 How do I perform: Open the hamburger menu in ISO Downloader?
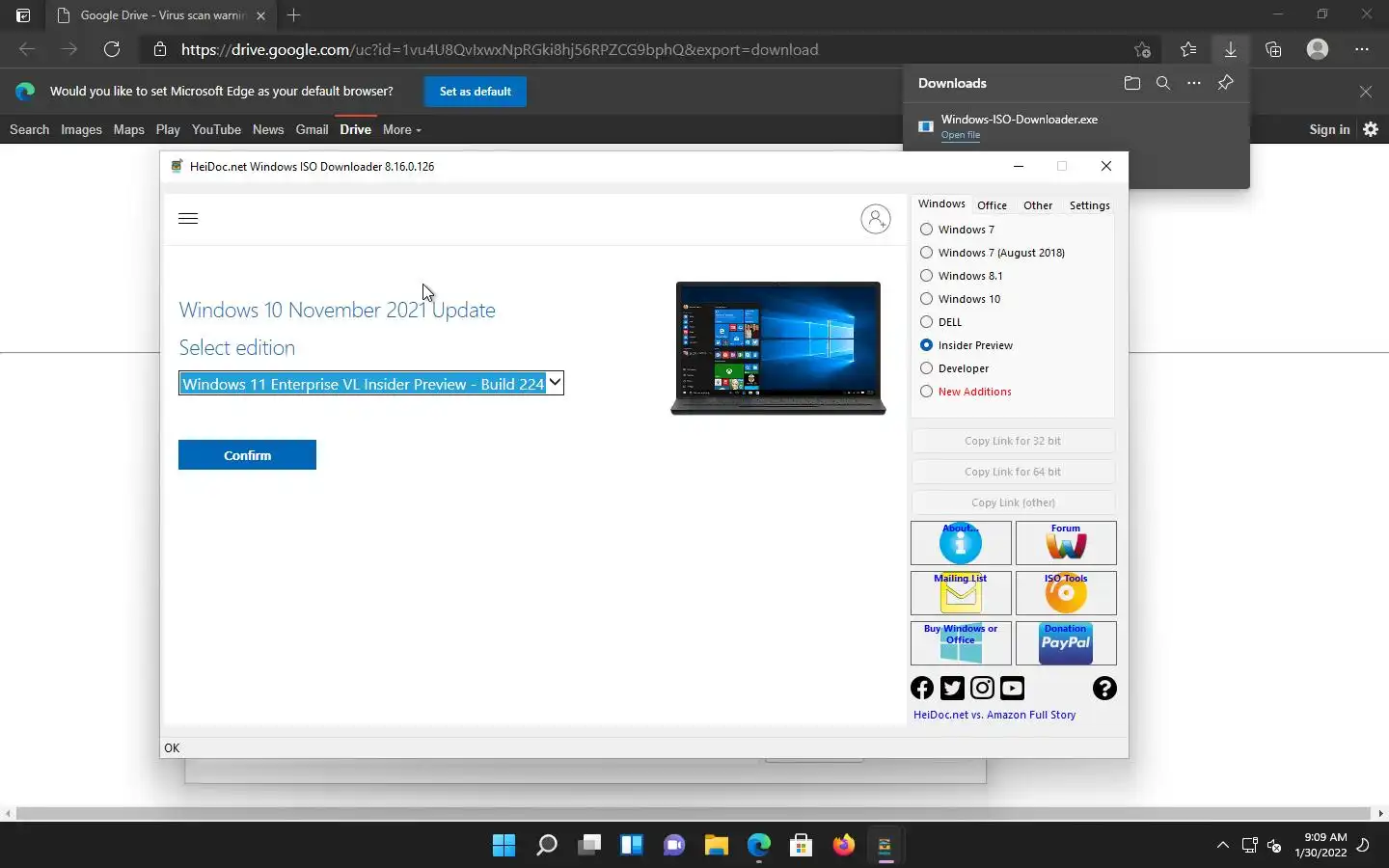coord(188,218)
